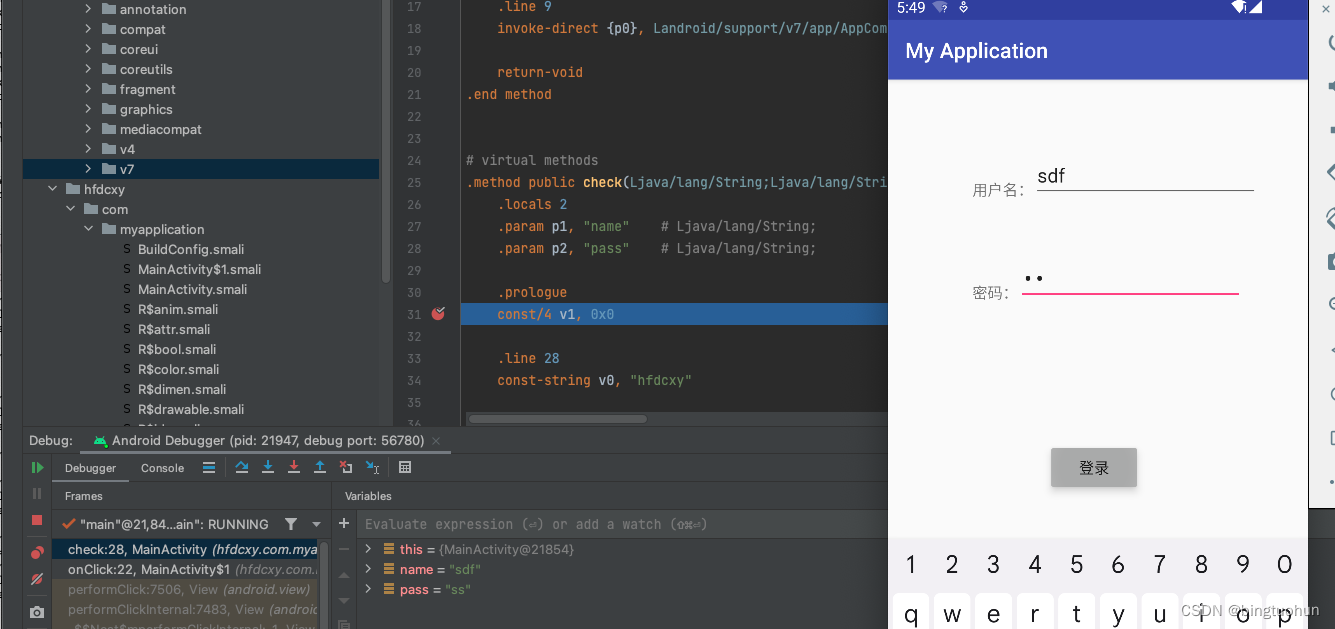Screen dimensions: 1335x629
Task: Force step into with the red arrow icon
Action: [x=294, y=467]
